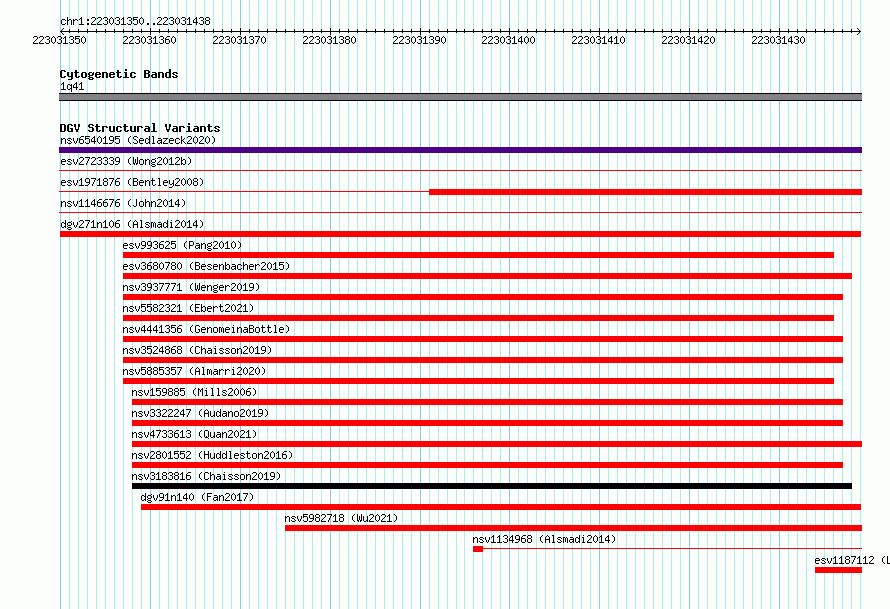Open nsv1134968 (Alsmadi2014) variant
This screenshot has height=609, width=890.
(544, 539)
